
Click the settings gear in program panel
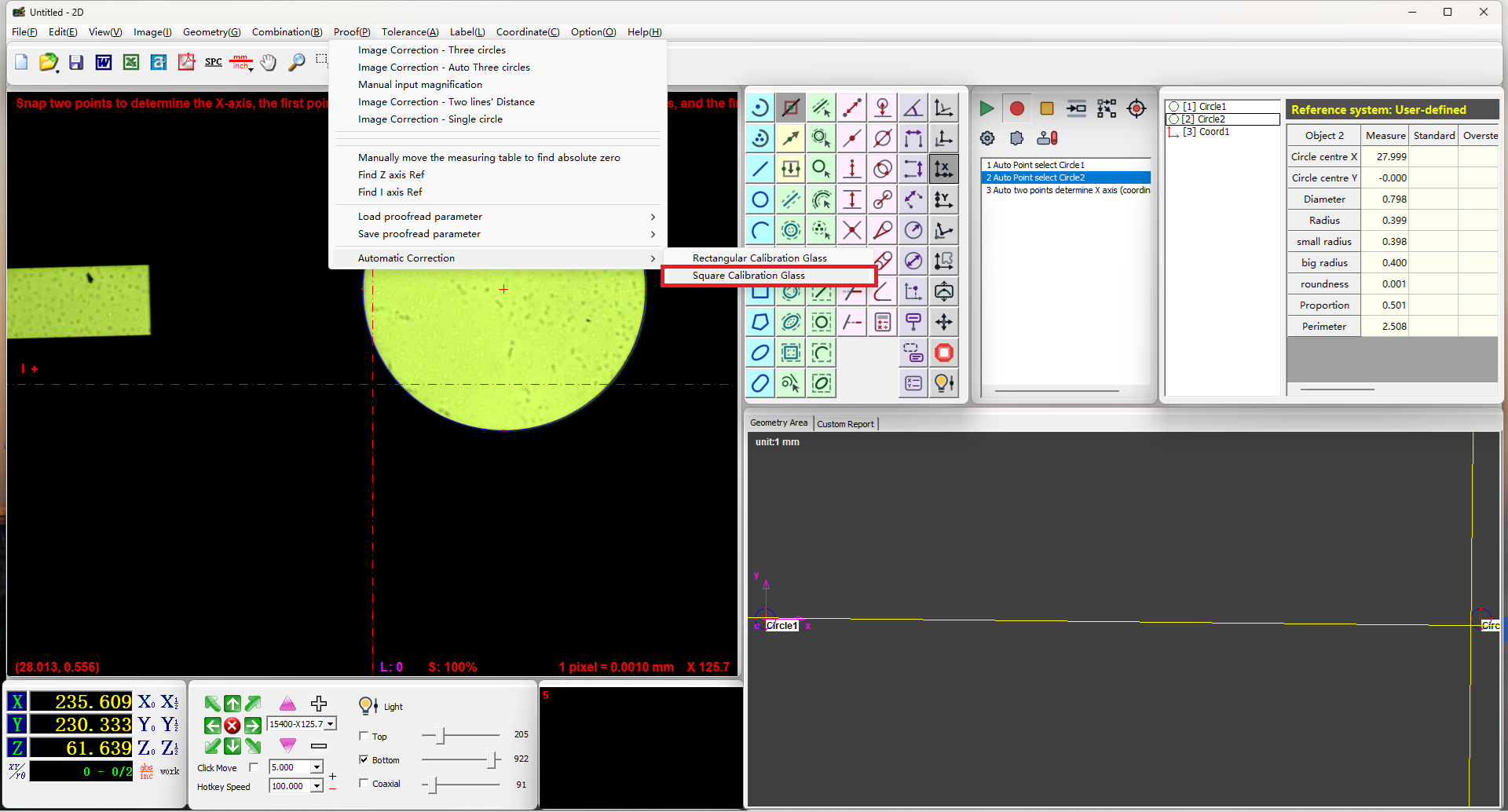point(987,138)
